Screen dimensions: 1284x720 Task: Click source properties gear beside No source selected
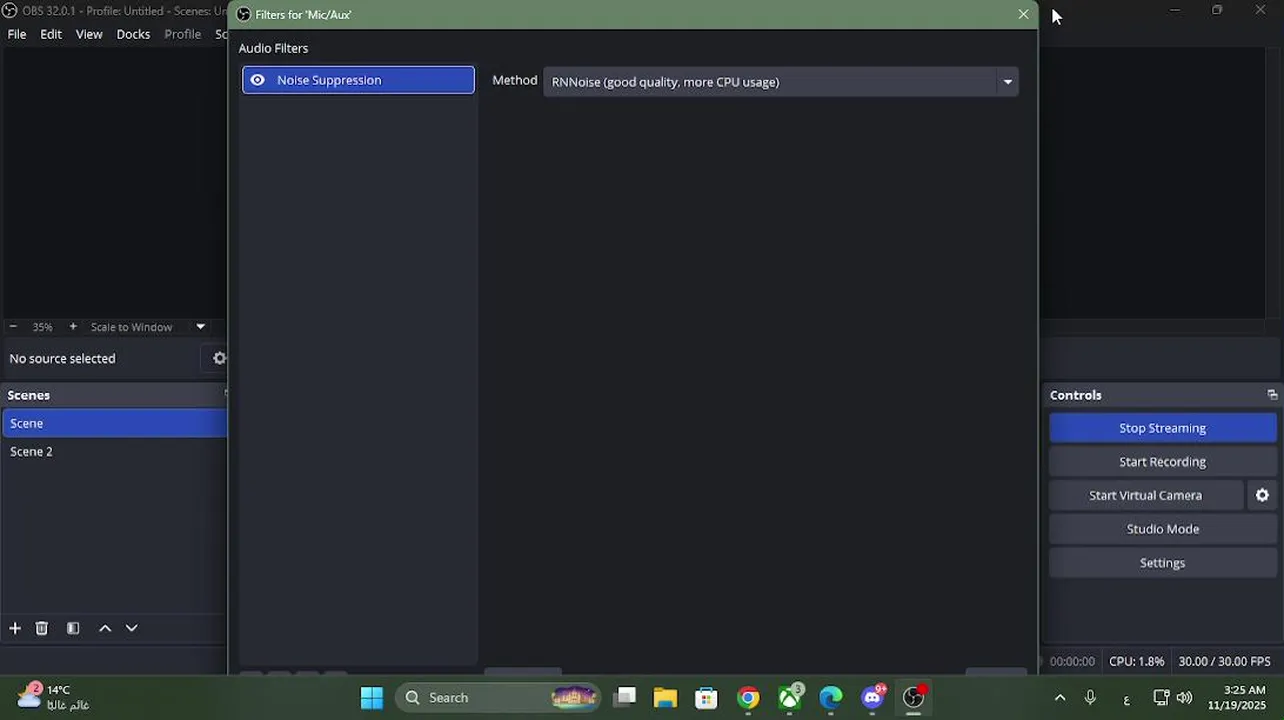click(x=219, y=358)
